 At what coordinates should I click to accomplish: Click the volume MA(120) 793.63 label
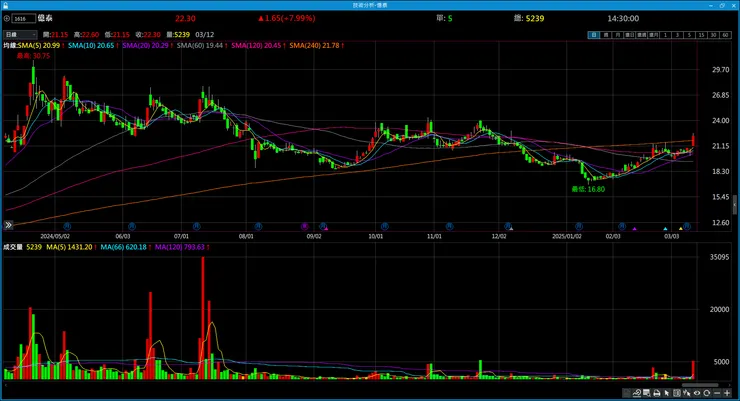pyautogui.click(x=182, y=247)
